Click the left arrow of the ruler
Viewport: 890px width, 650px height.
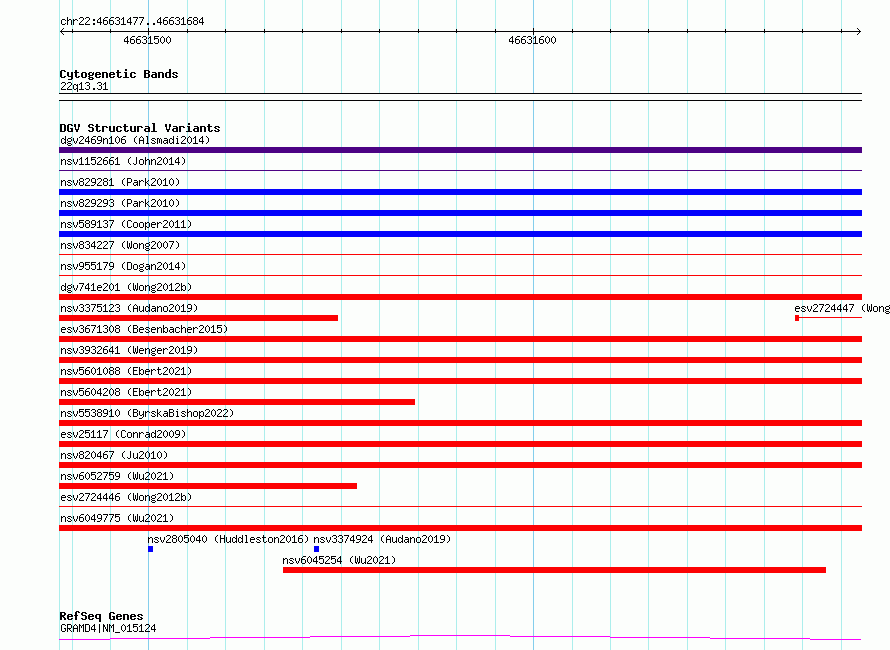[x=63, y=32]
